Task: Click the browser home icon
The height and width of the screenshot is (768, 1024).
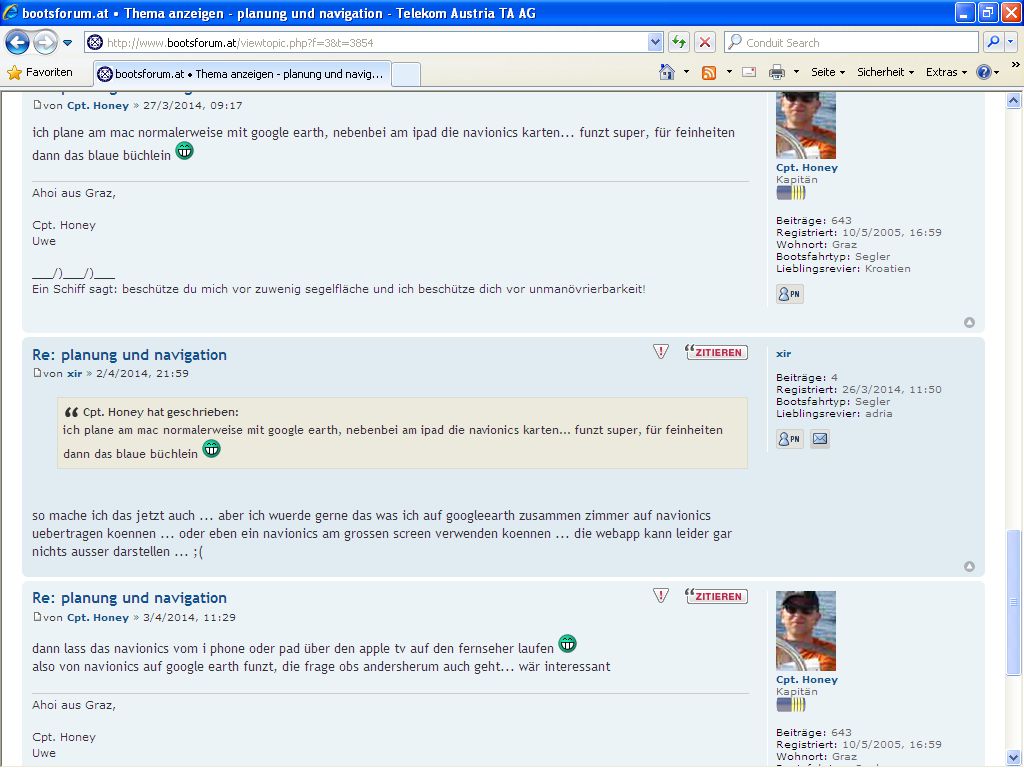Action: pyautogui.click(x=667, y=72)
